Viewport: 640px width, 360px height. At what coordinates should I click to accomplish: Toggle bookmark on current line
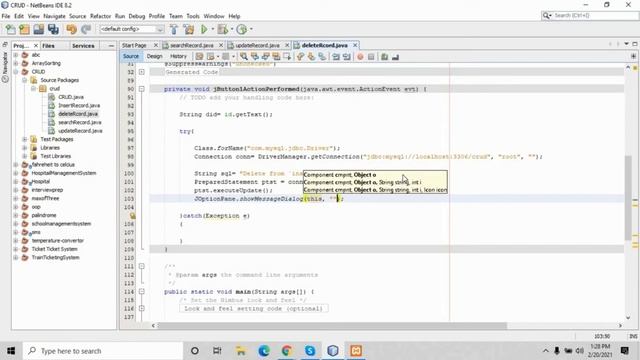coord(322,57)
